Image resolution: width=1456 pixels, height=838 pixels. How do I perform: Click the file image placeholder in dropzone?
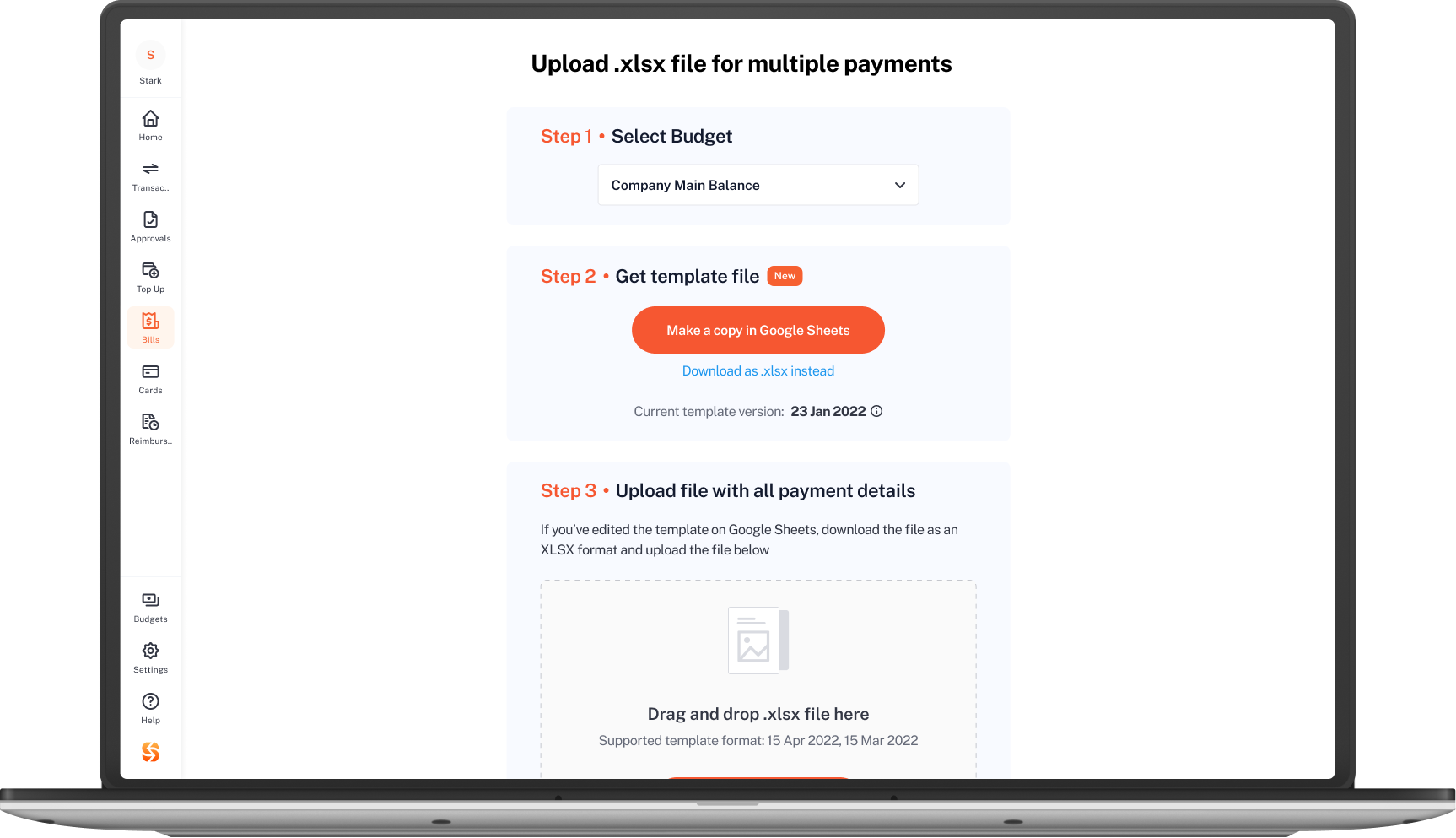coord(758,640)
